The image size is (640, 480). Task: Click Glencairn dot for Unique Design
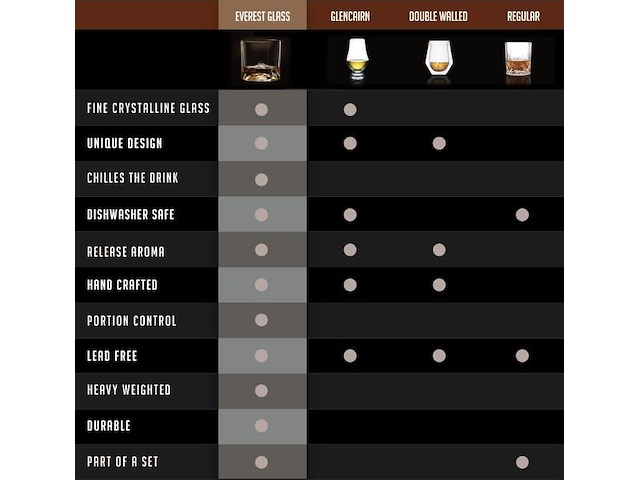click(350, 143)
